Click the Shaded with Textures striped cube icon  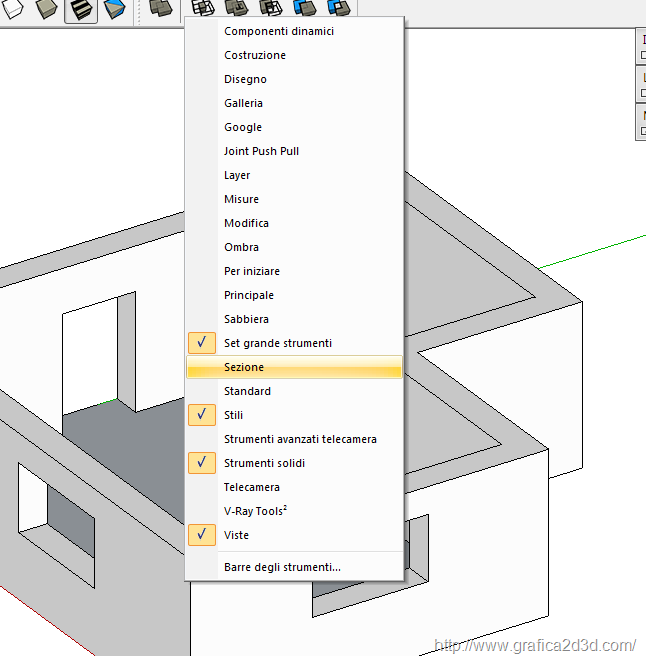point(81,10)
